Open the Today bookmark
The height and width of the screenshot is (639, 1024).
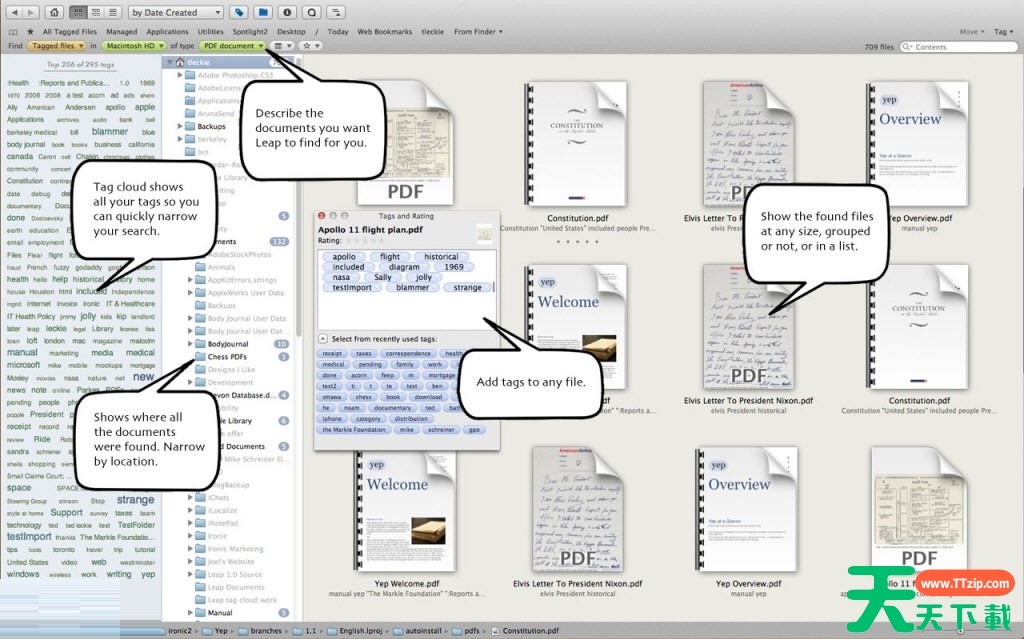pyautogui.click(x=338, y=31)
